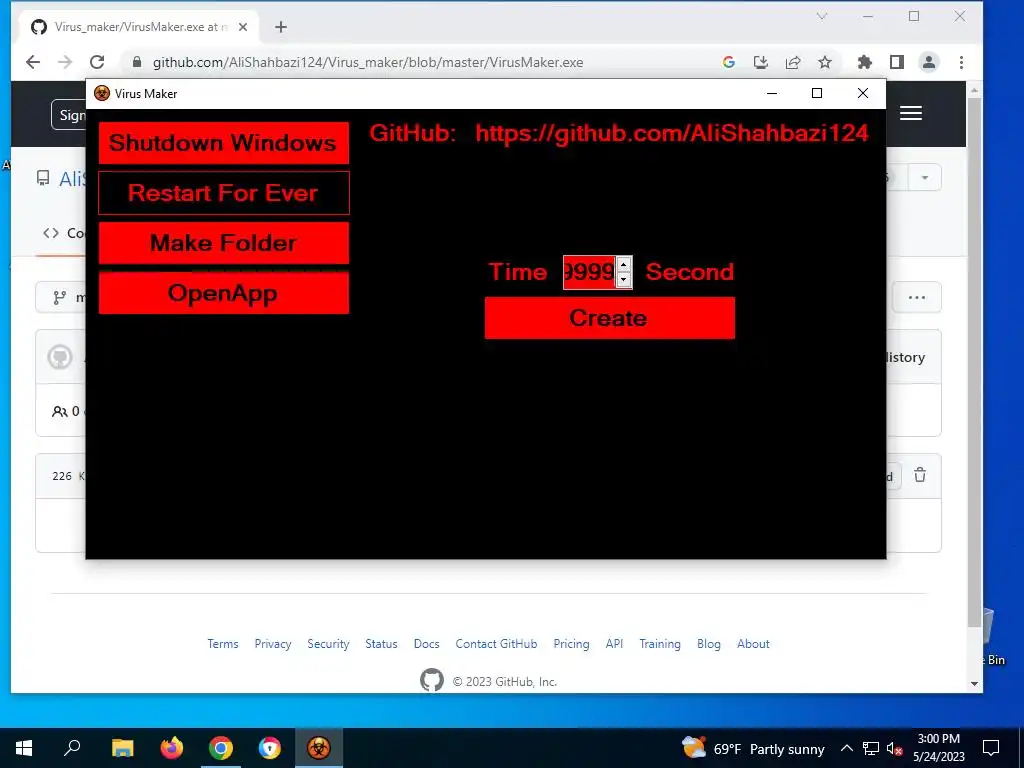Click the install app icon in address bar
1024x768 pixels.
761,62
